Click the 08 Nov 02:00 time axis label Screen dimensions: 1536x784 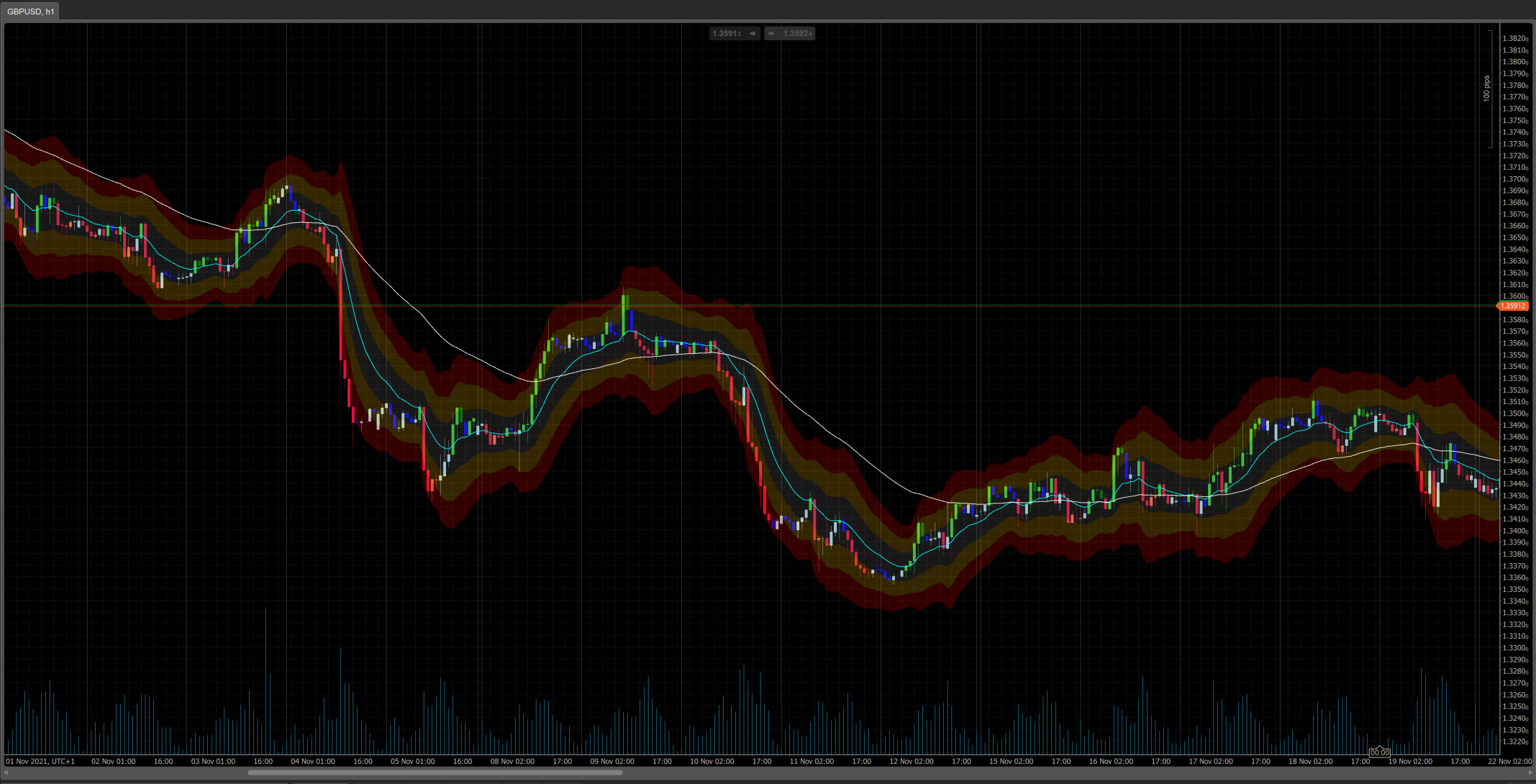512,761
